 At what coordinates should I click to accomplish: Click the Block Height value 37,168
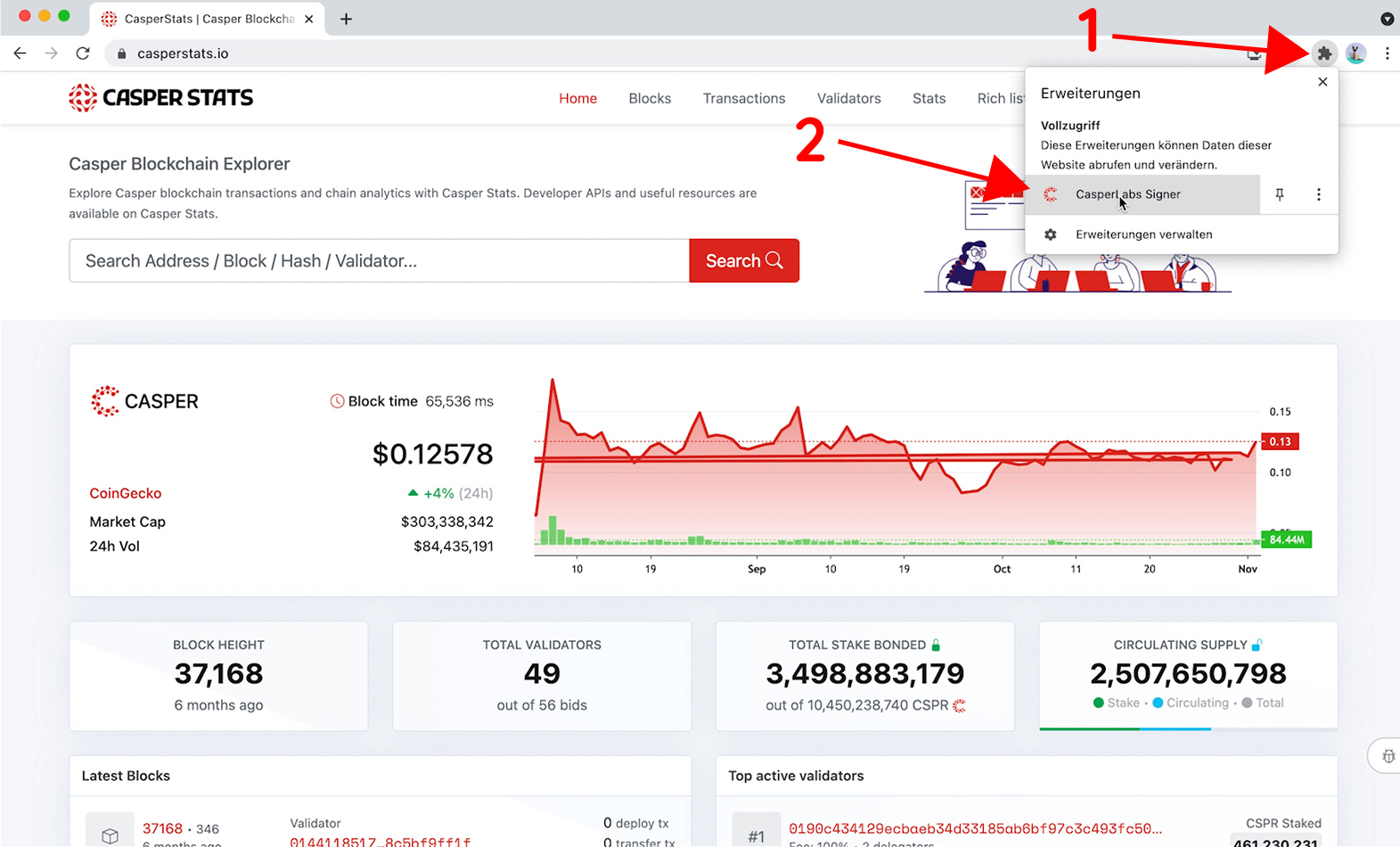click(x=218, y=673)
